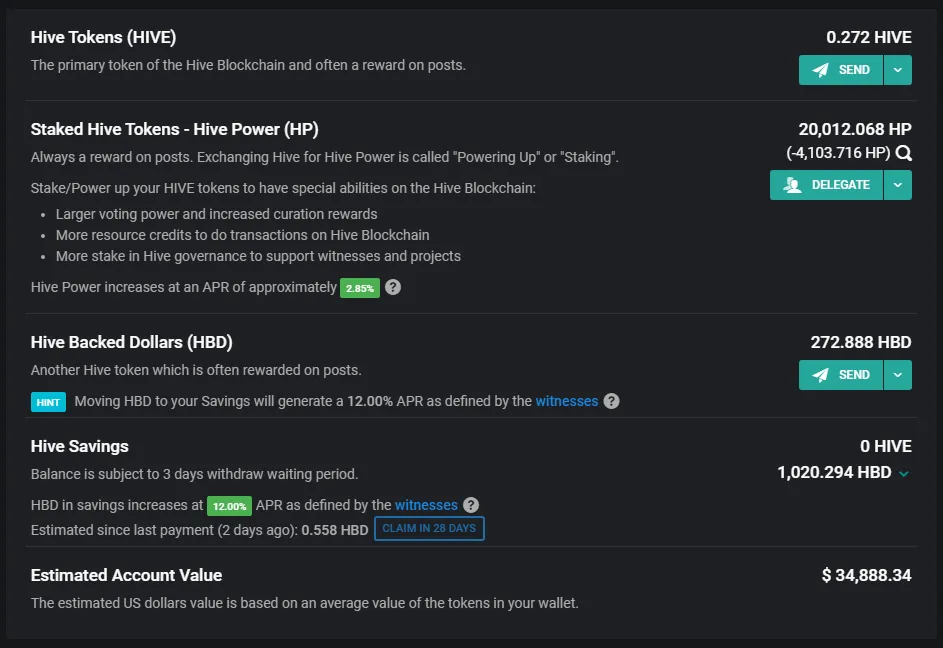Click the person icon on DELEGATE button
The width and height of the screenshot is (943, 648).
tap(793, 185)
